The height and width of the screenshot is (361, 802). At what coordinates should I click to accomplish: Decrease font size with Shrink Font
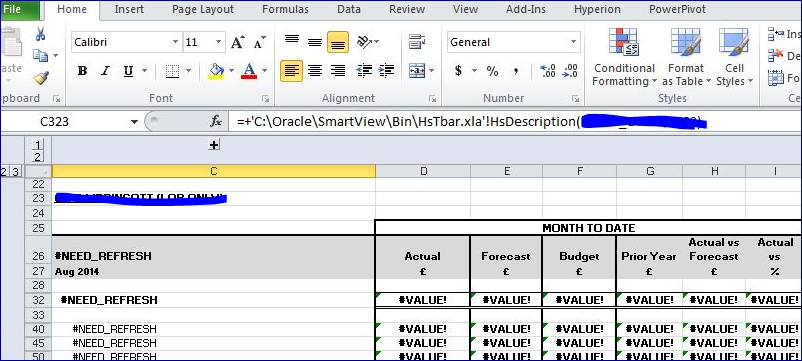(259, 42)
